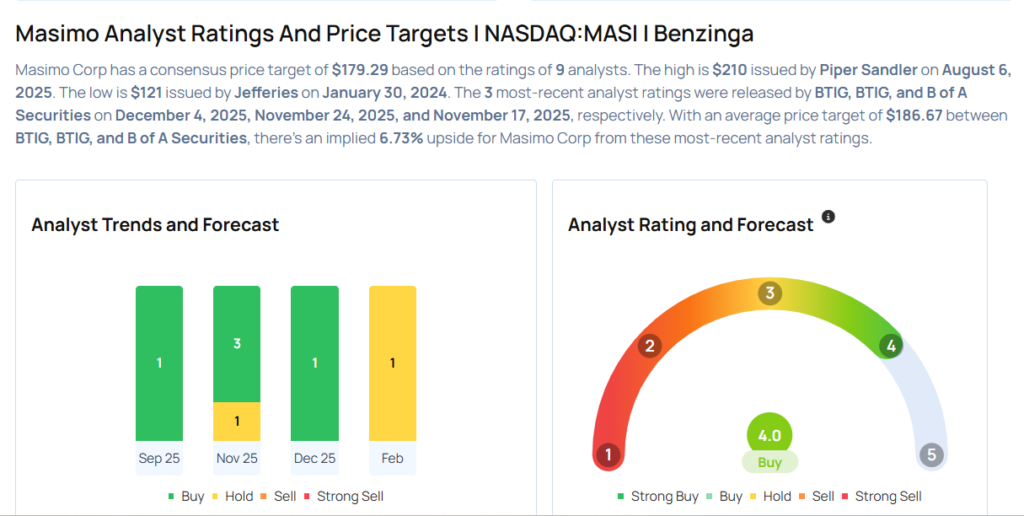Click the green 4.0 rating bubble
The image size is (1024, 516).
coord(769,436)
